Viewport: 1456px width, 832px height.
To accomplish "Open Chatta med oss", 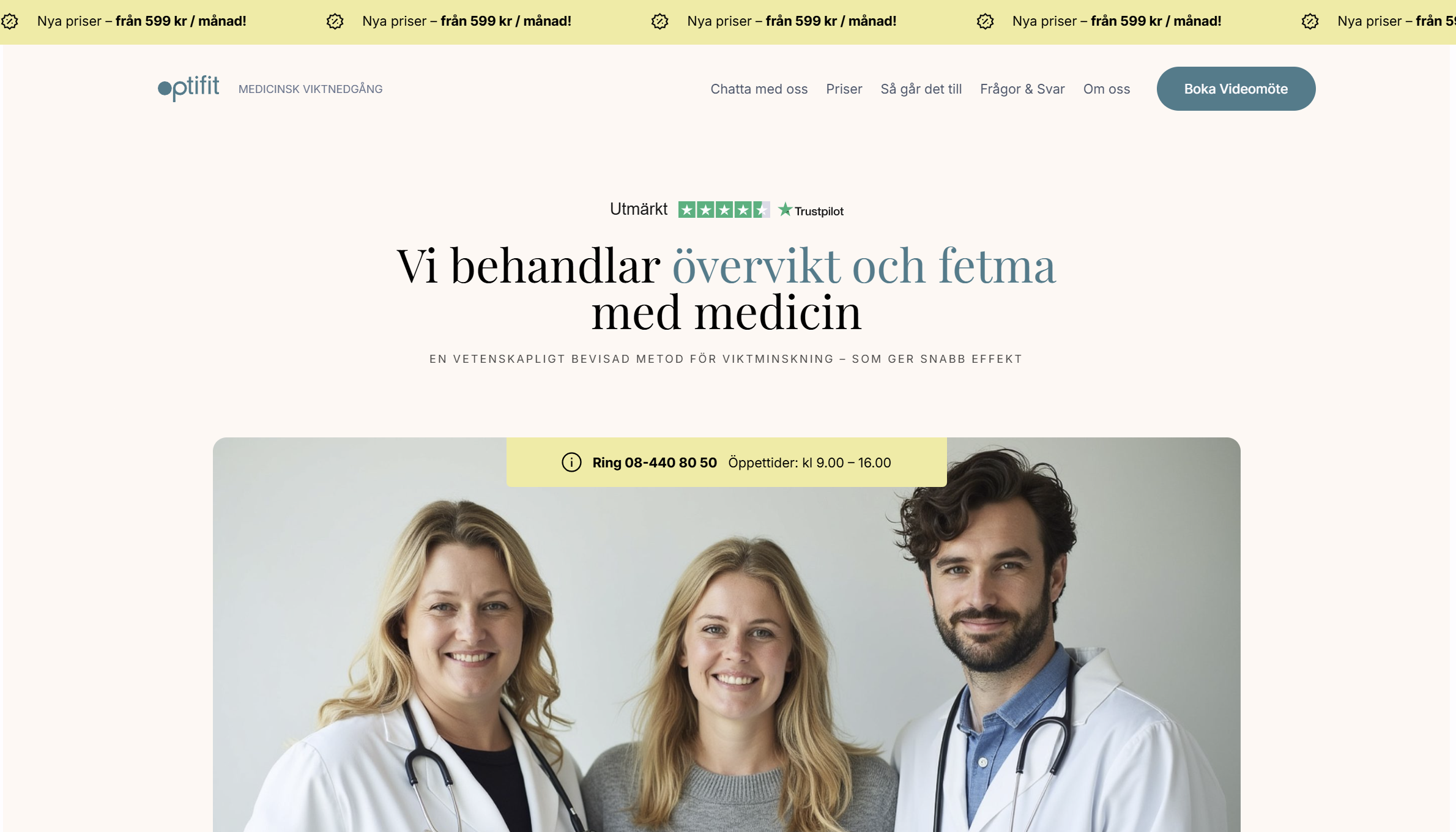I will pyautogui.click(x=759, y=89).
